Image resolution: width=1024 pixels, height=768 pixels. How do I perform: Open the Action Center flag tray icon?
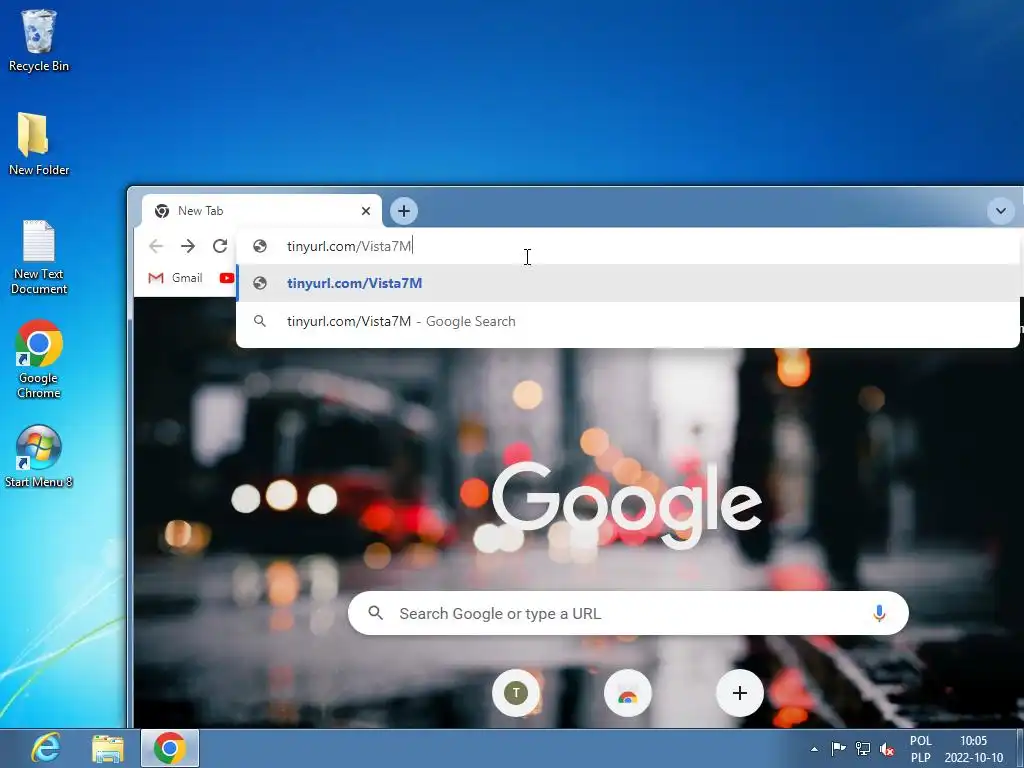(839, 749)
